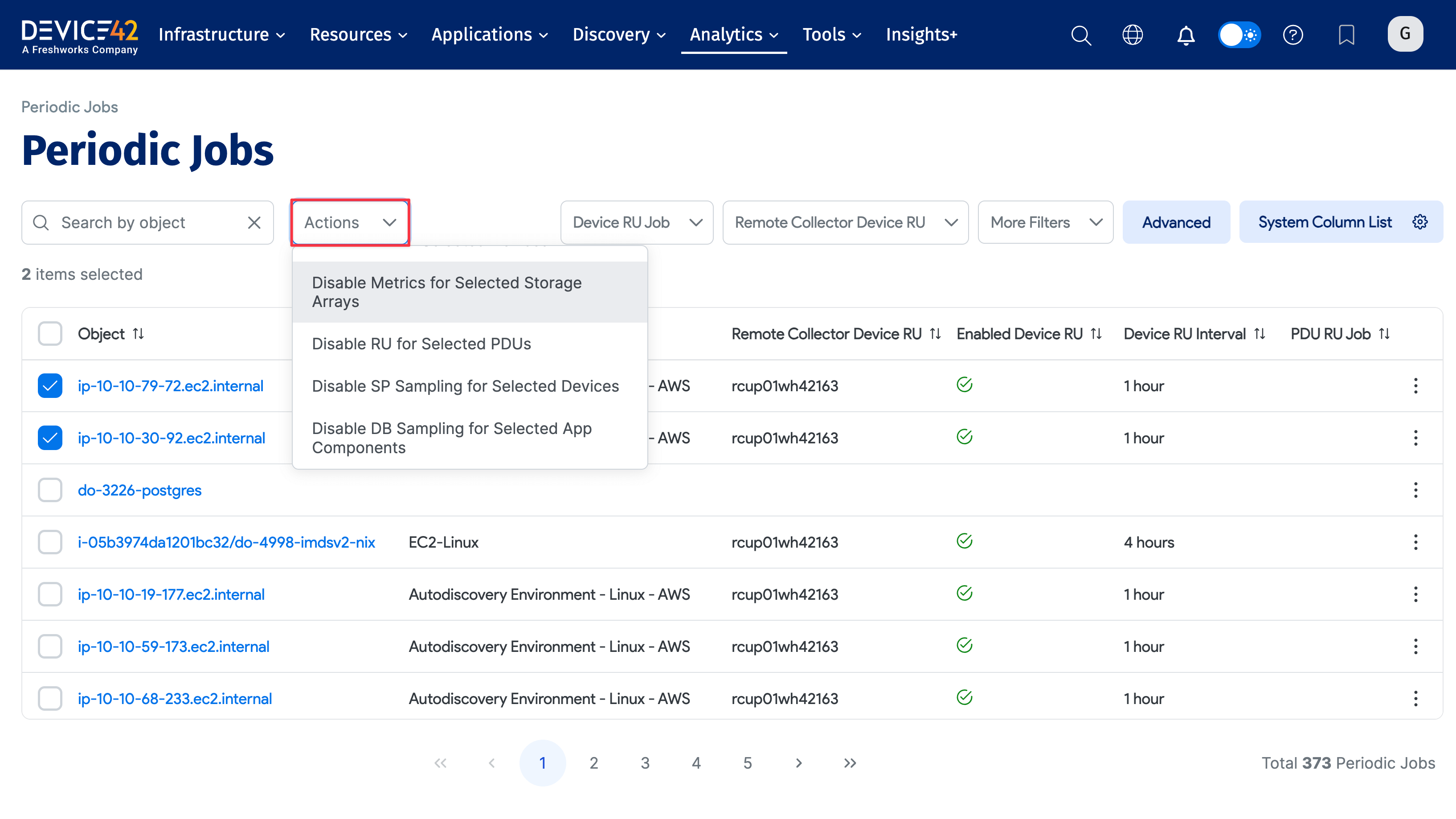Click the Advanced button
Image resolution: width=1456 pixels, height=819 pixels.
pos(1176,221)
